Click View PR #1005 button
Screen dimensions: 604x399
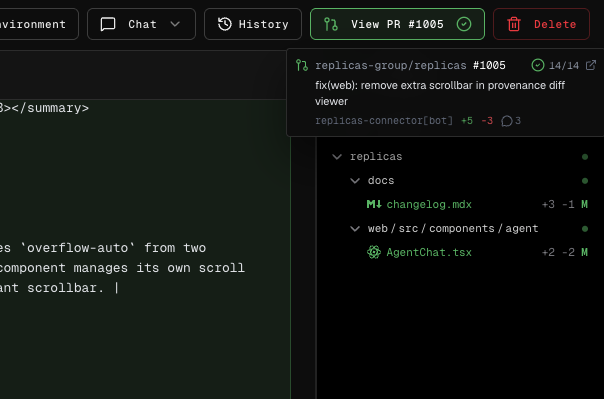point(397,24)
